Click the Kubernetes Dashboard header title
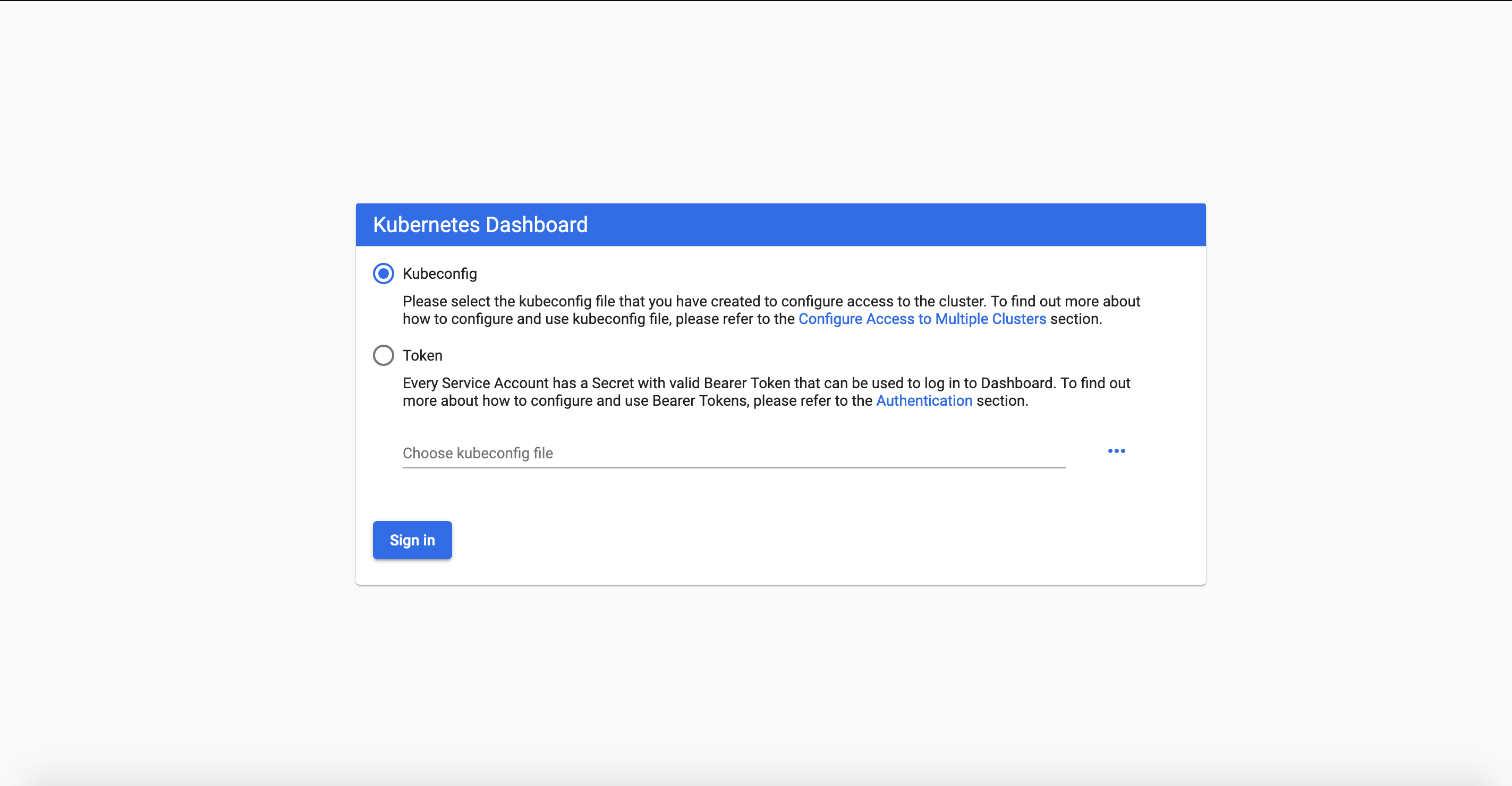The image size is (1512, 786). 480,225
